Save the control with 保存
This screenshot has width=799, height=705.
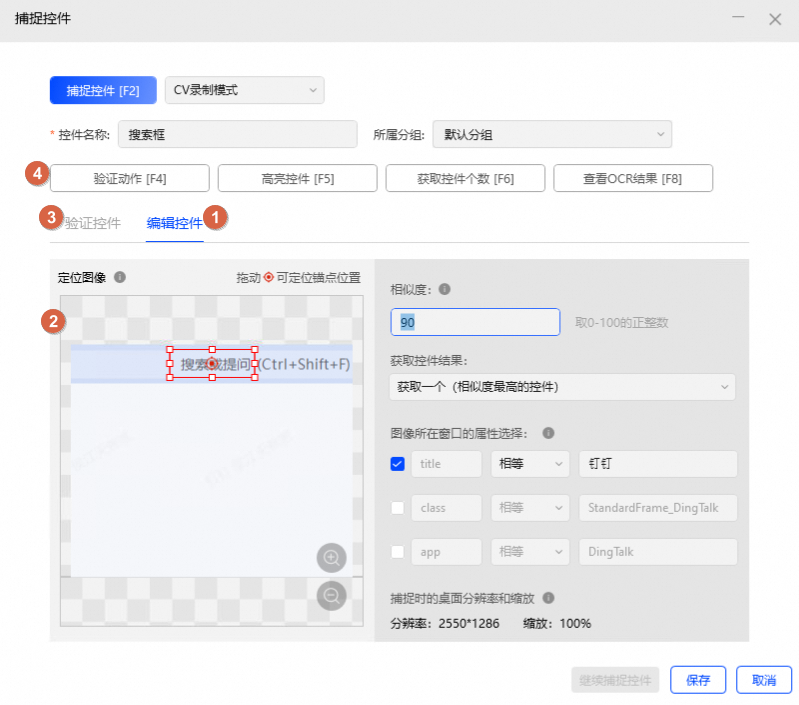click(x=698, y=680)
